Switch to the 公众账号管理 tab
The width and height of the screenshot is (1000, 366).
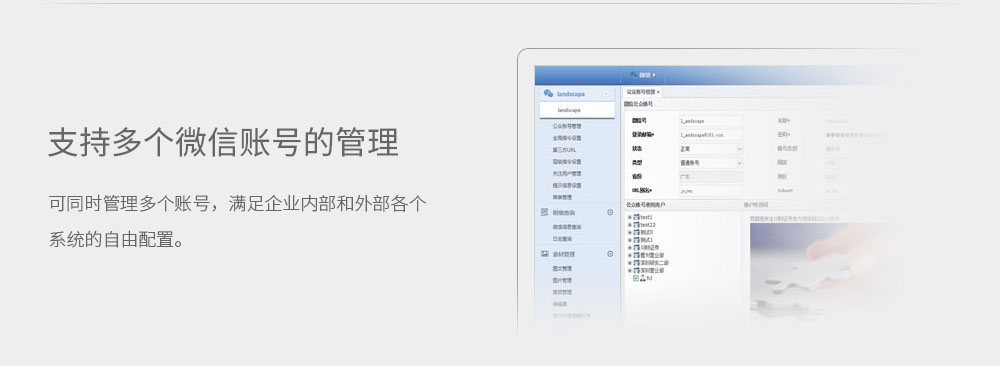click(x=640, y=92)
